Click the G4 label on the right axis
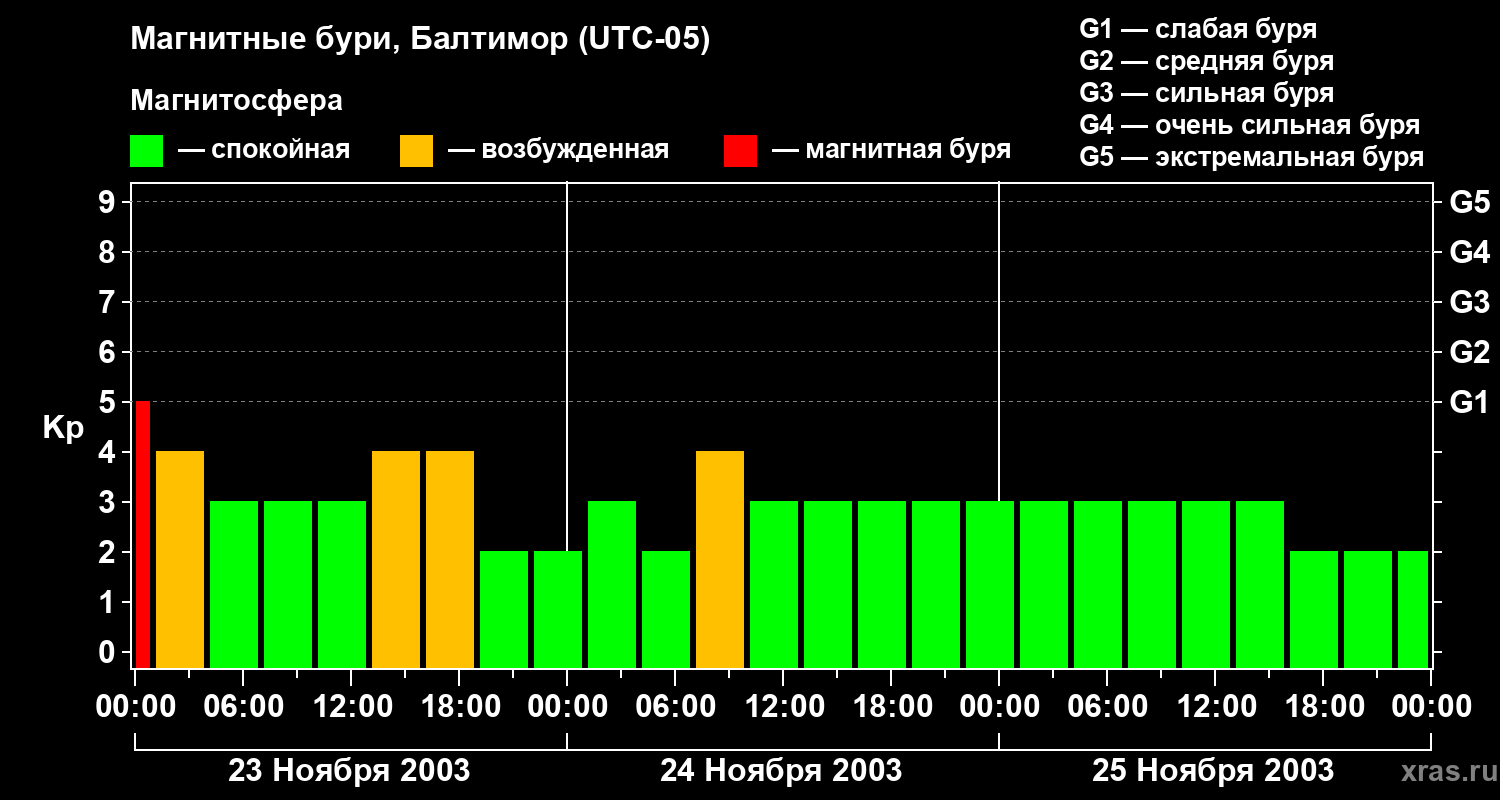 (x=1470, y=252)
